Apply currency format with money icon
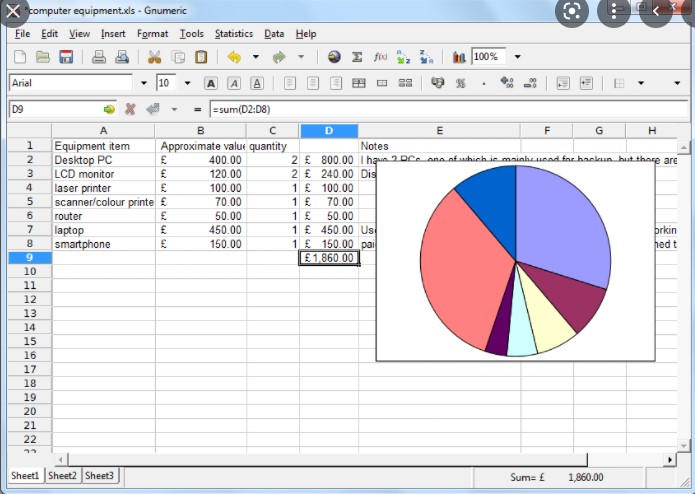 coord(437,83)
